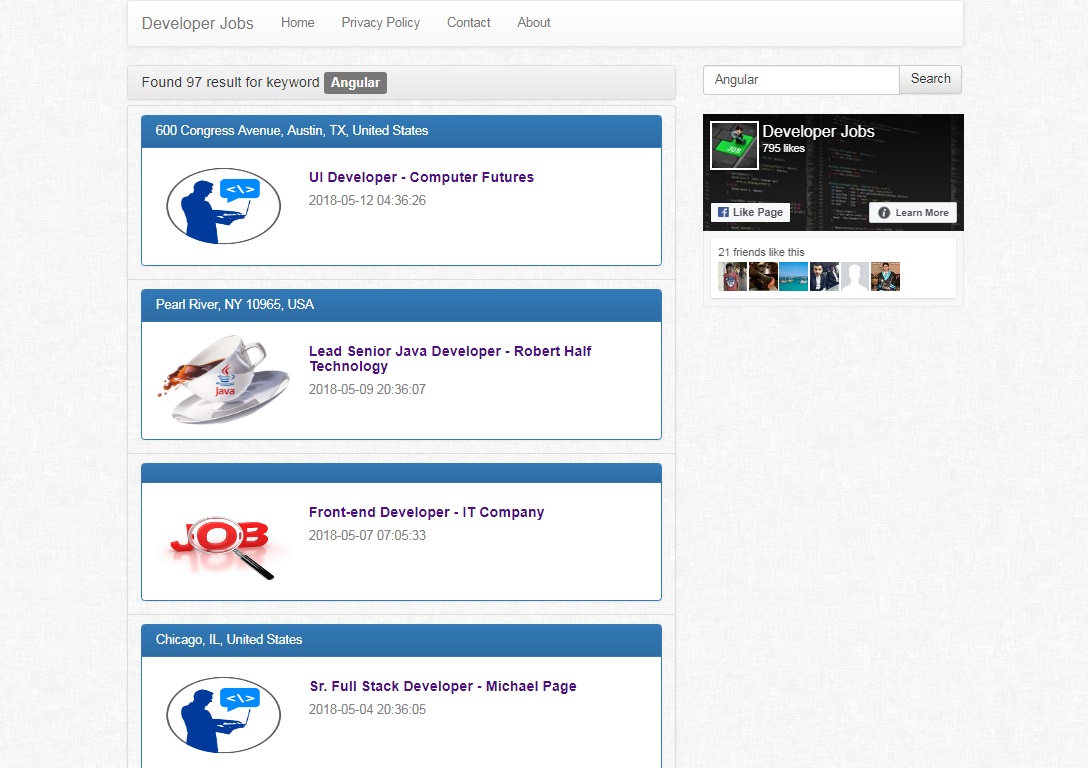Click the last friend avatar
Image resolution: width=1088 pixels, height=768 pixels.
pos(885,276)
